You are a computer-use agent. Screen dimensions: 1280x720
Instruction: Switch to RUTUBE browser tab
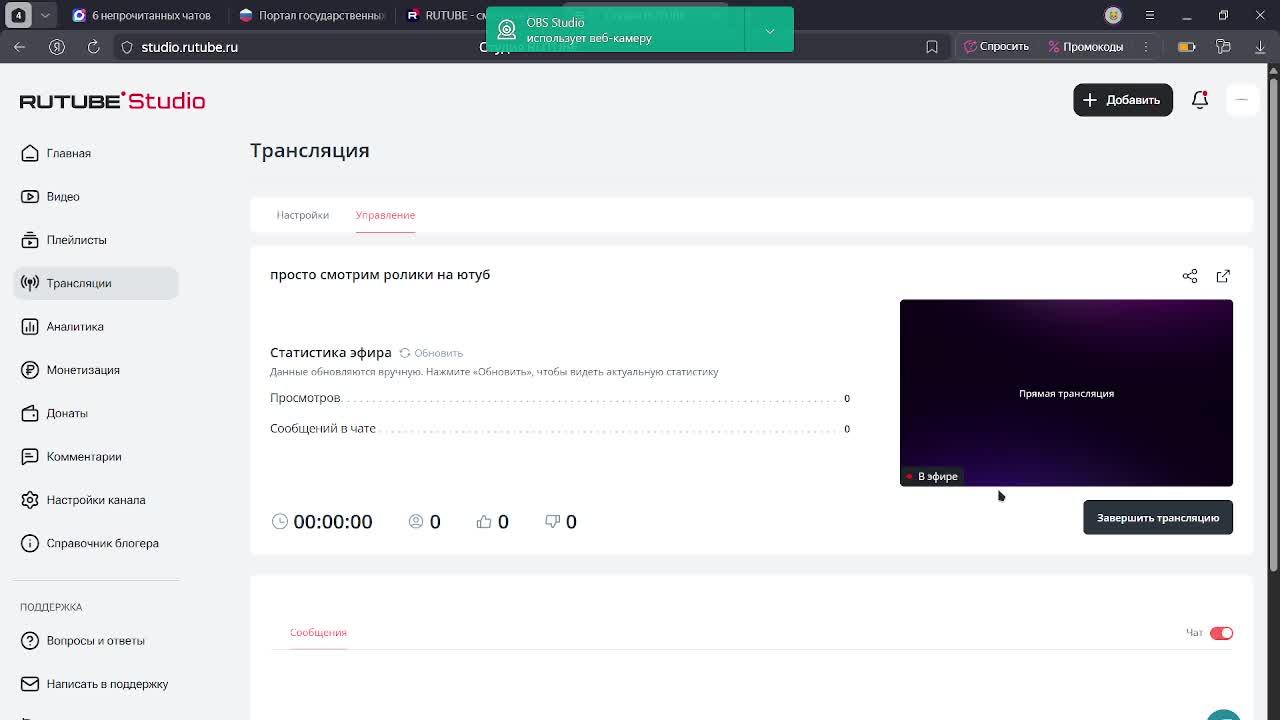[x=445, y=15]
